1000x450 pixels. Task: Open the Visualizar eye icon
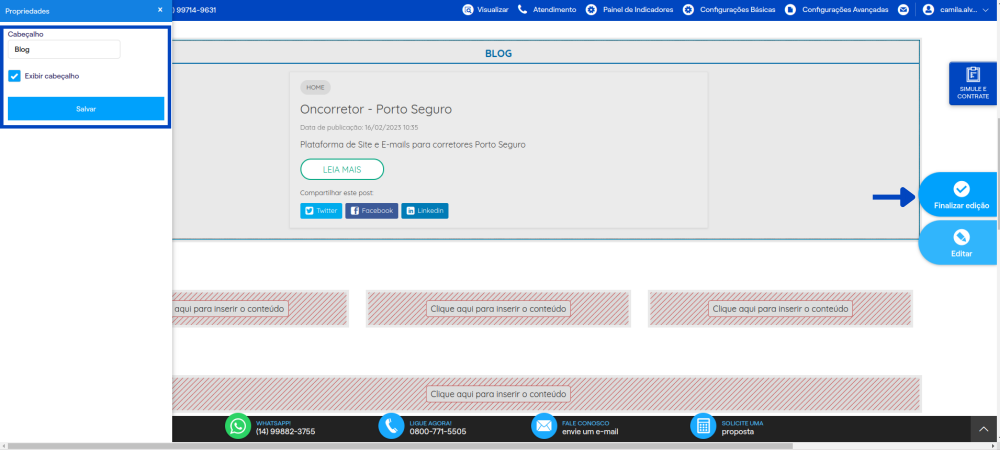(468, 10)
